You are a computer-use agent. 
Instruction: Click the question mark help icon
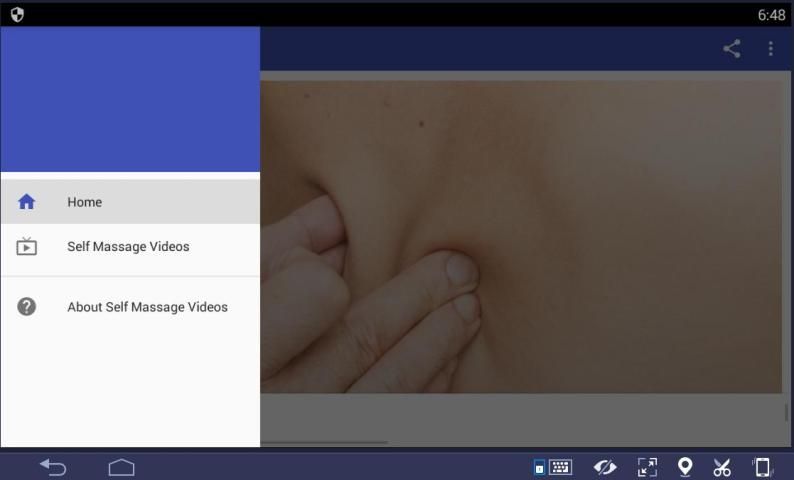27,307
